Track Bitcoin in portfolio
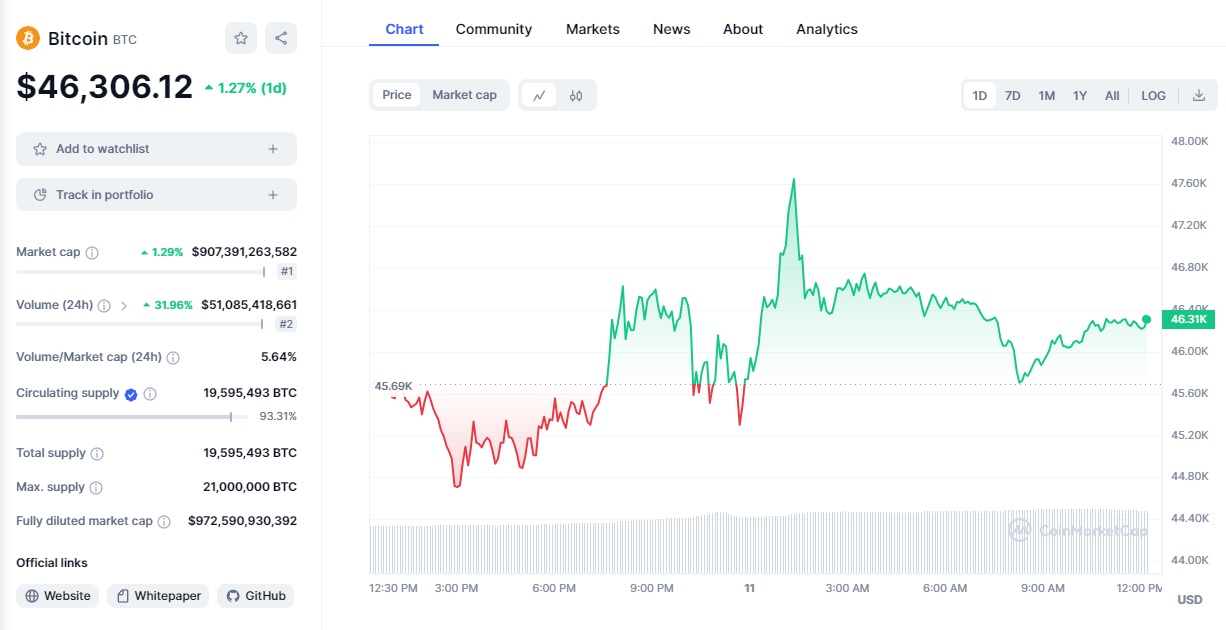The height and width of the screenshot is (630, 1226). (156, 195)
